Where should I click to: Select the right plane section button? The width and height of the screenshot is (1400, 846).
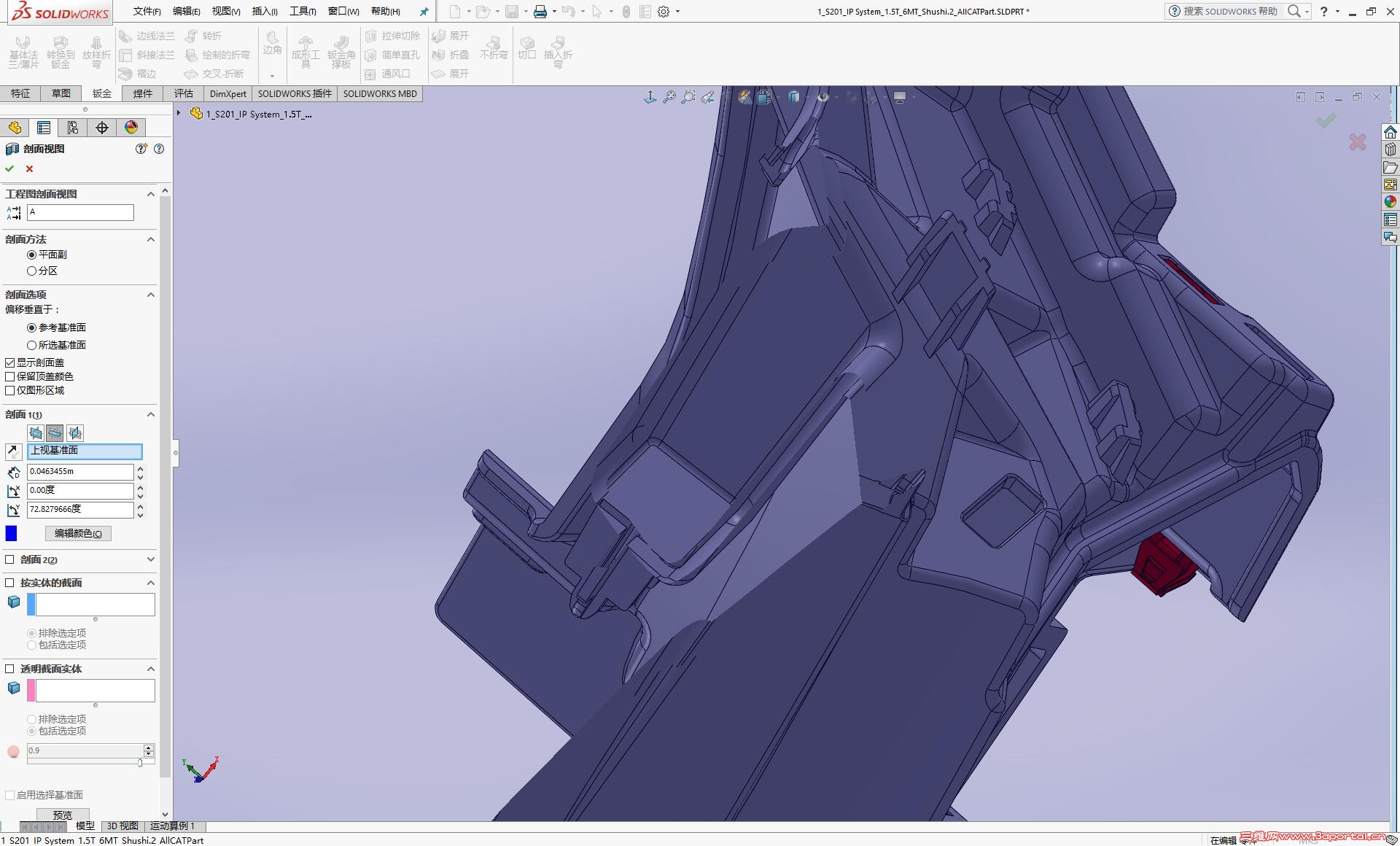[75, 432]
